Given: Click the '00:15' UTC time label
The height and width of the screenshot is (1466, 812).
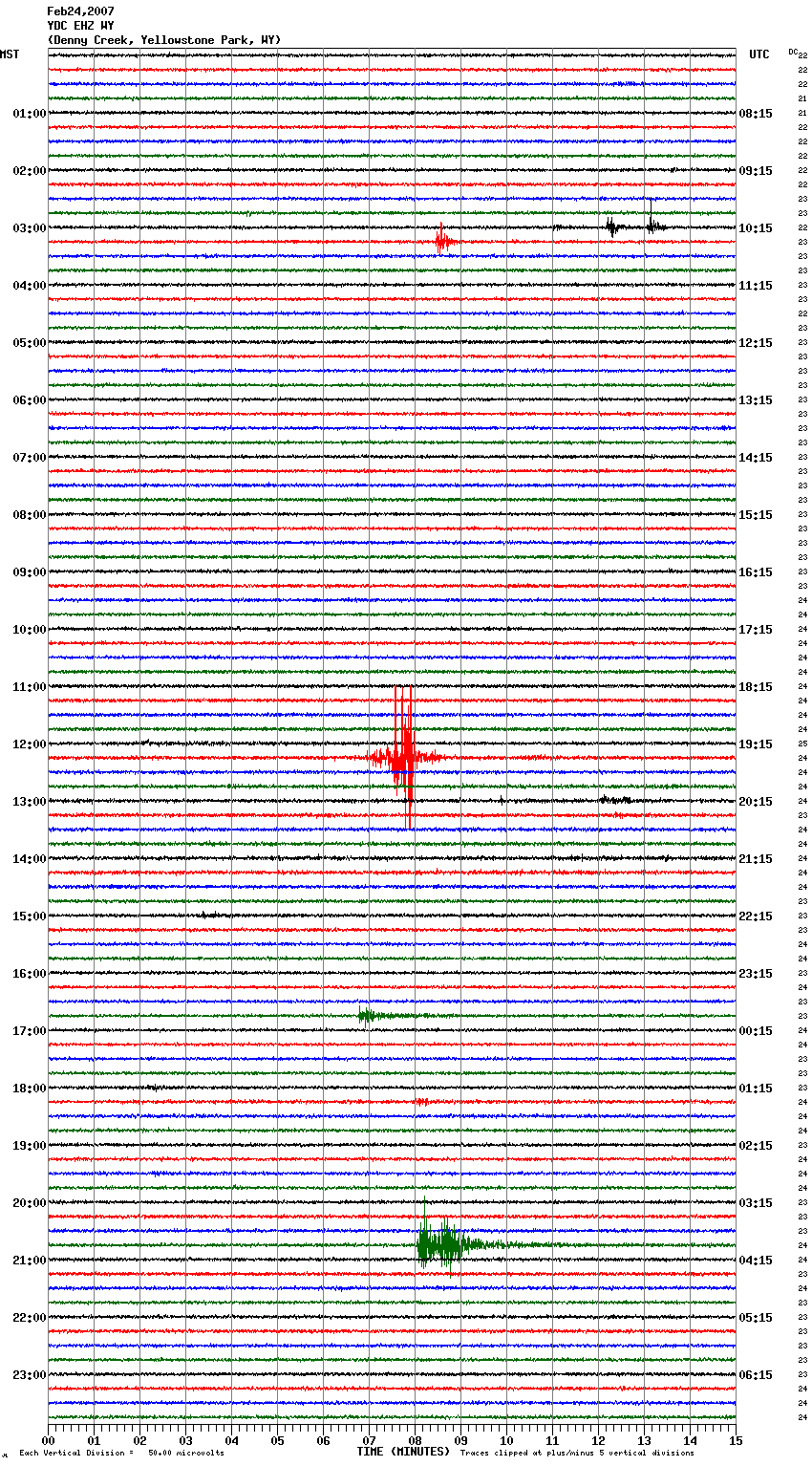Looking at the screenshot, I should pos(756,1031).
